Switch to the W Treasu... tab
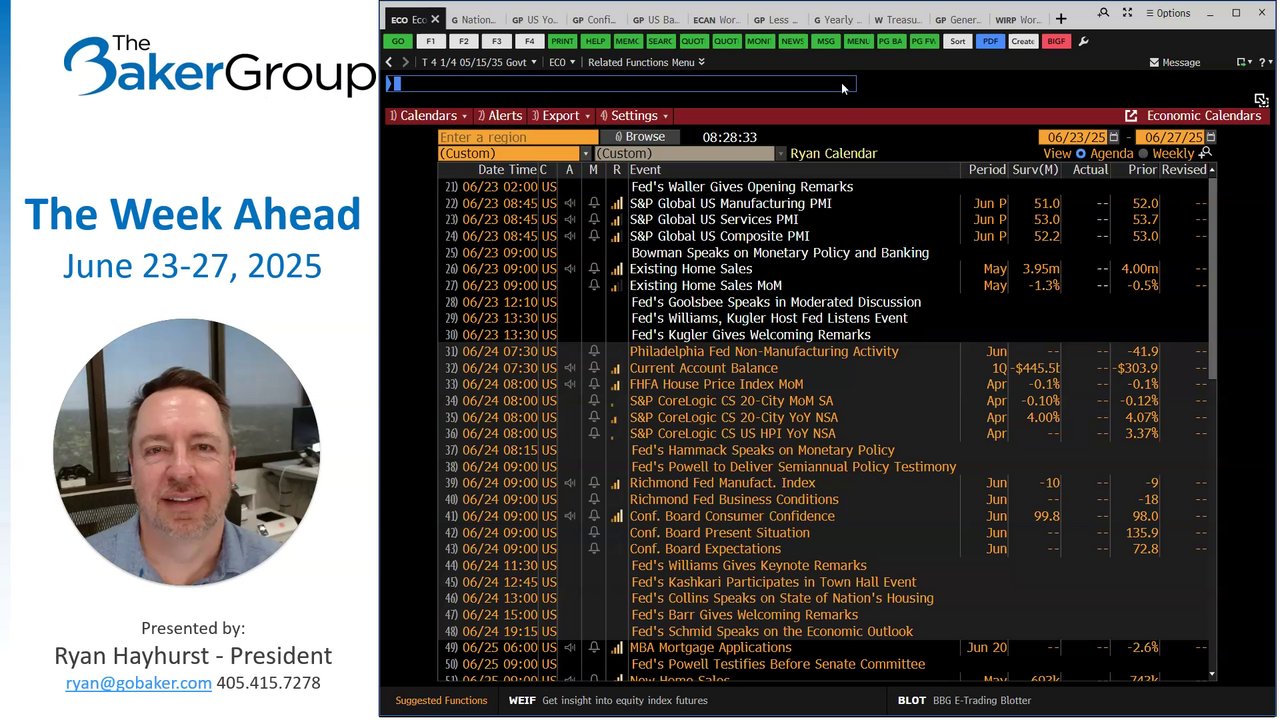 pyautogui.click(x=898, y=19)
